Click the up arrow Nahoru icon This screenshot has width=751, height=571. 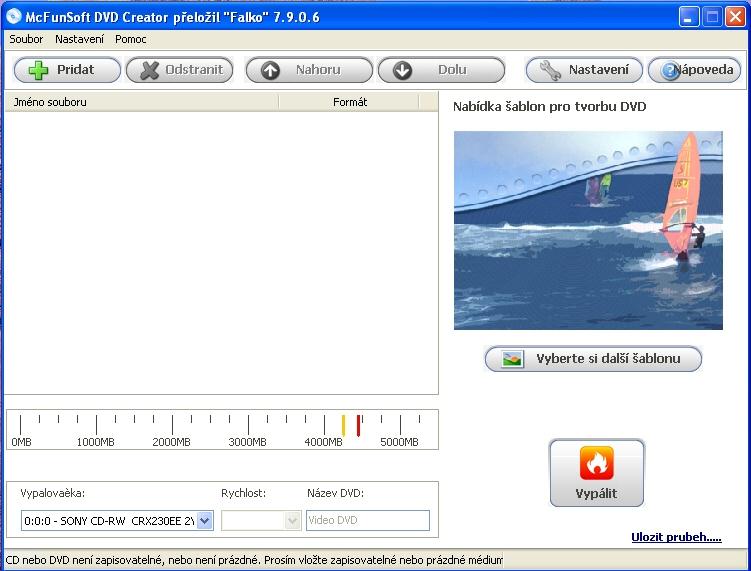pos(270,70)
